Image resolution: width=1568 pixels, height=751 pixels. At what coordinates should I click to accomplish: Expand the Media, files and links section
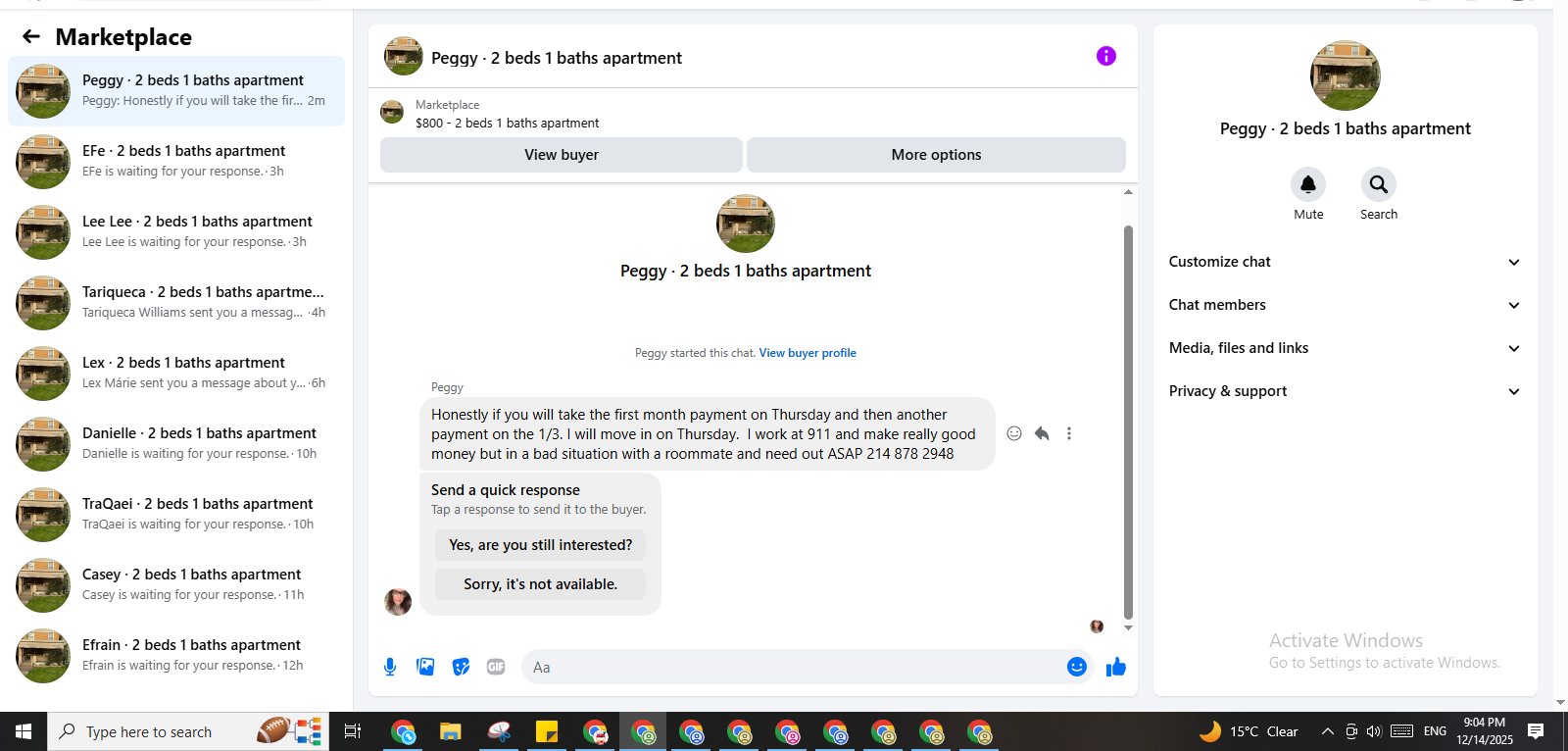[x=1345, y=348]
